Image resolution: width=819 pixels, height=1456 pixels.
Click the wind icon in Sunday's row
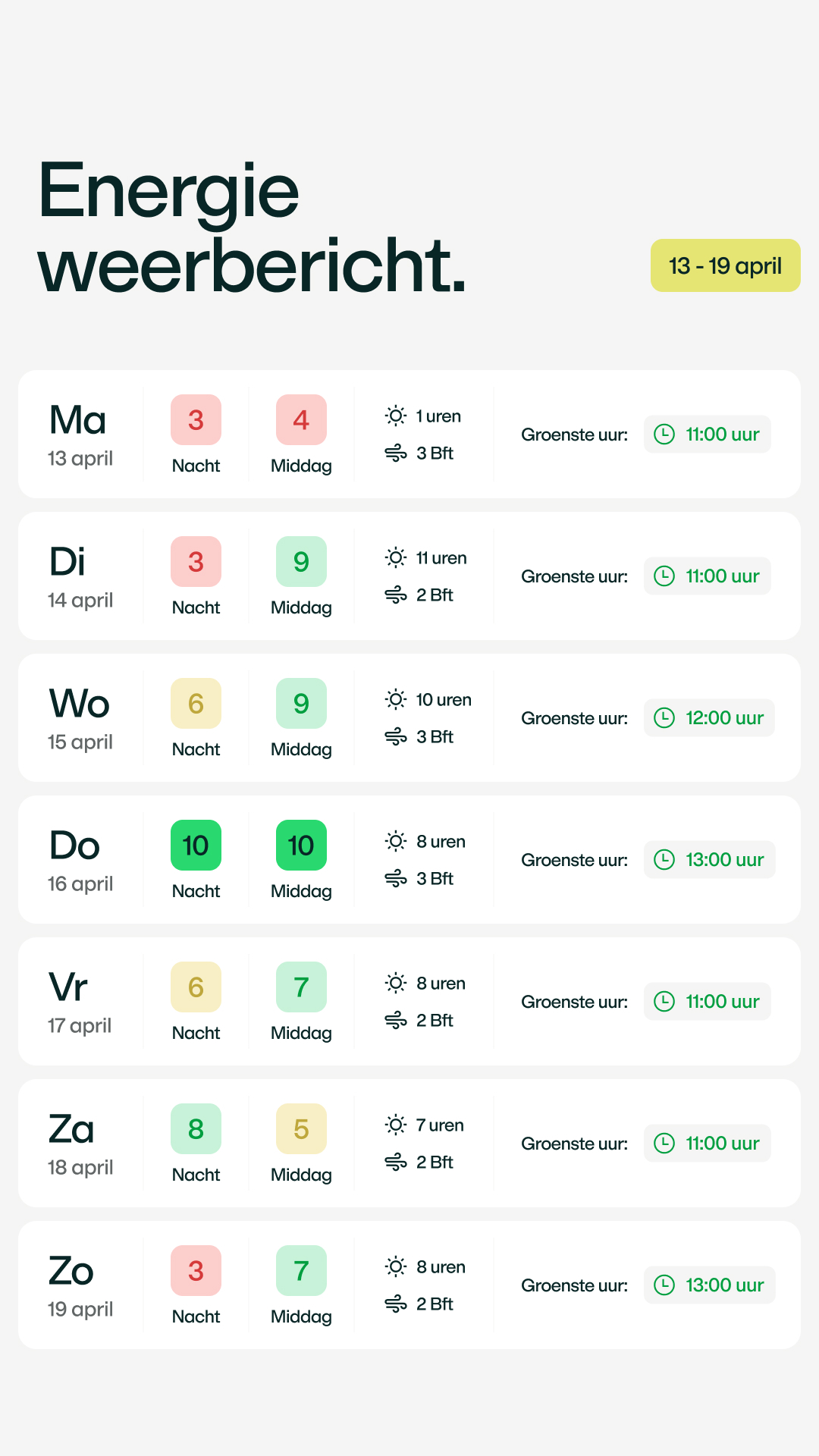[396, 1304]
